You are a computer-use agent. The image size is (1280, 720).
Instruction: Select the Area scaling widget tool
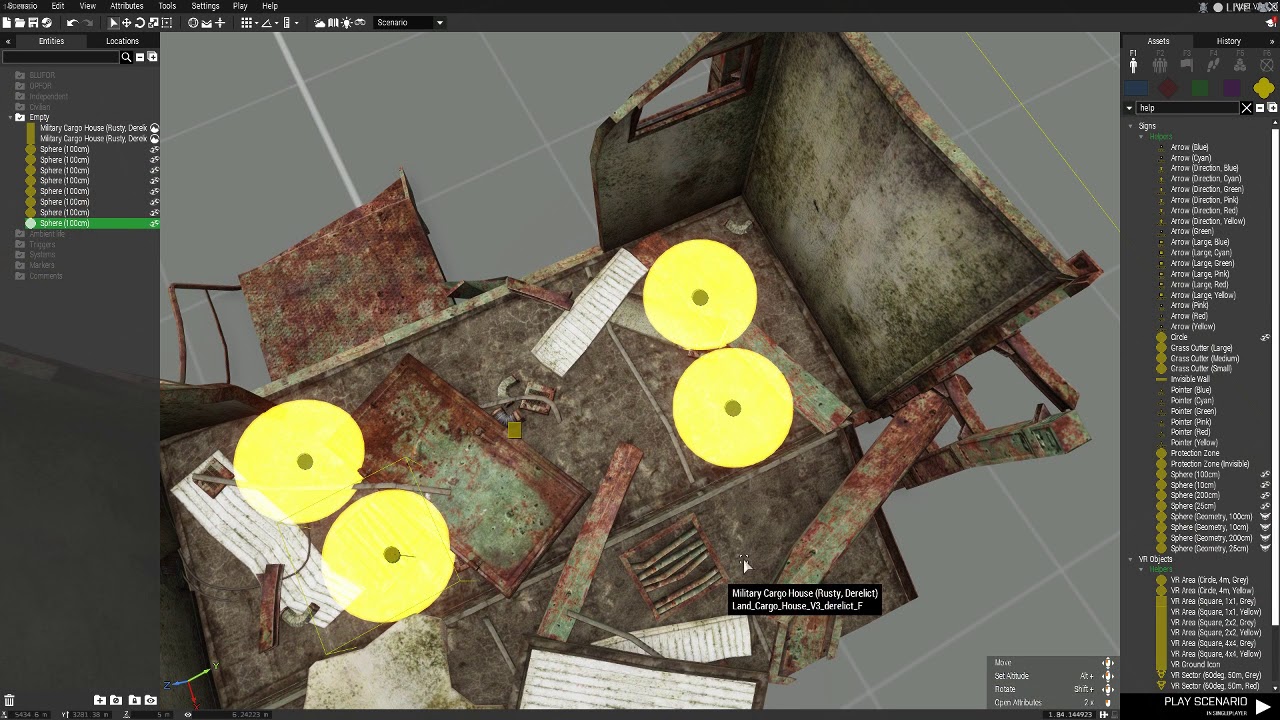pos(166,22)
